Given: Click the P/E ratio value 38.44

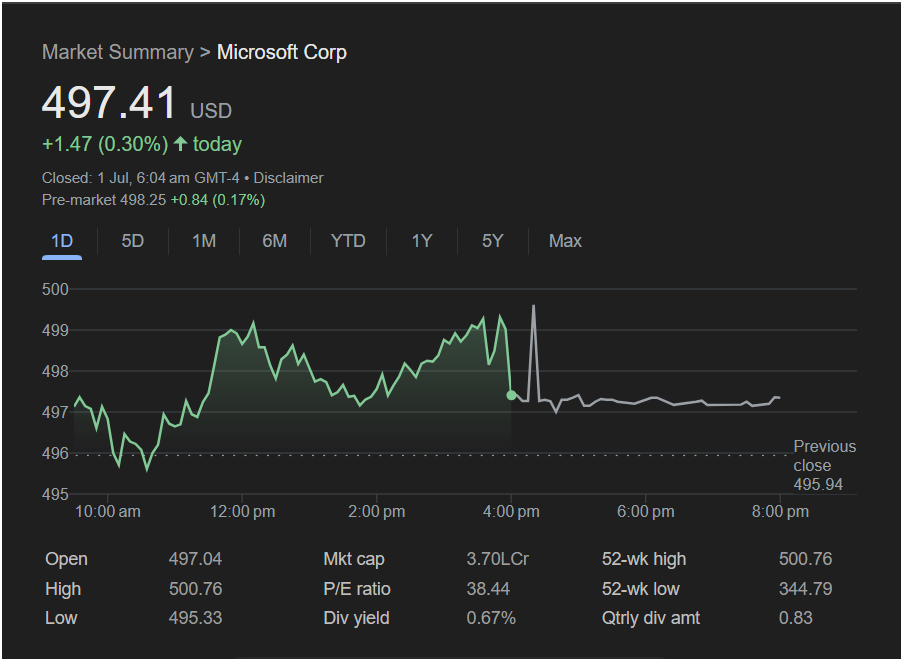Looking at the screenshot, I should (488, 589).
